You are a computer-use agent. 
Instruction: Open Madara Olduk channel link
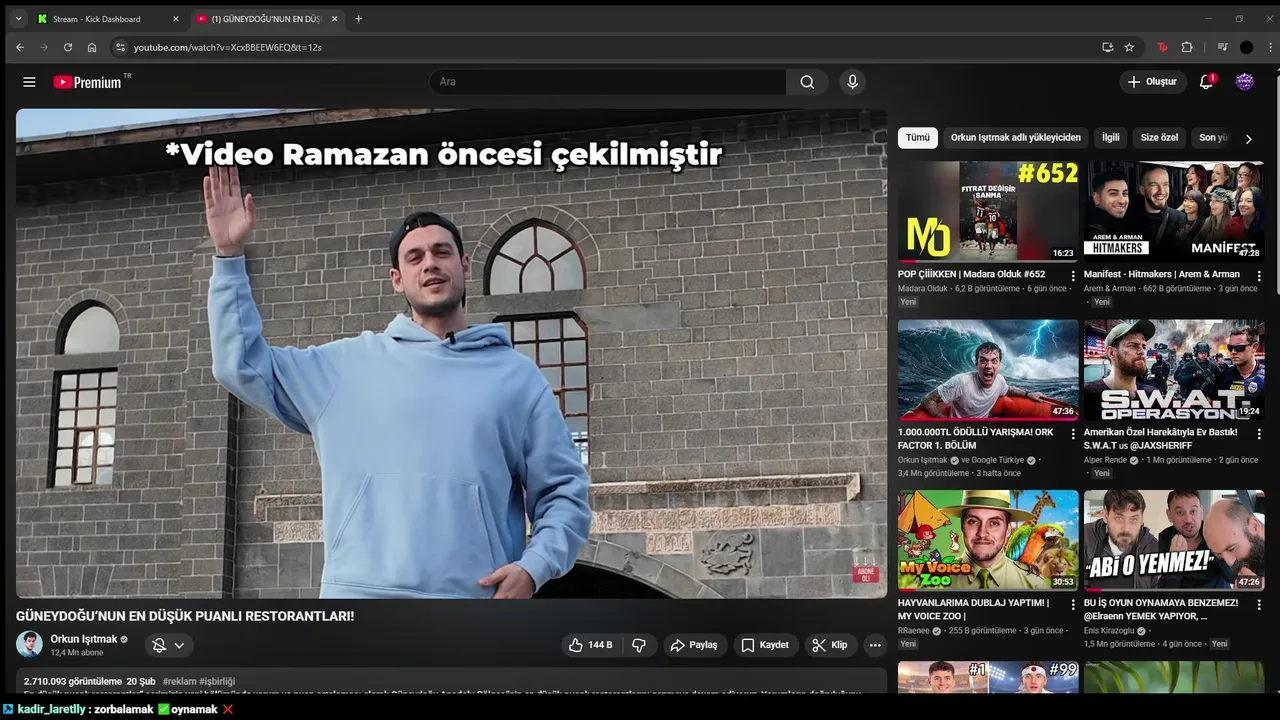pos(922,288)
